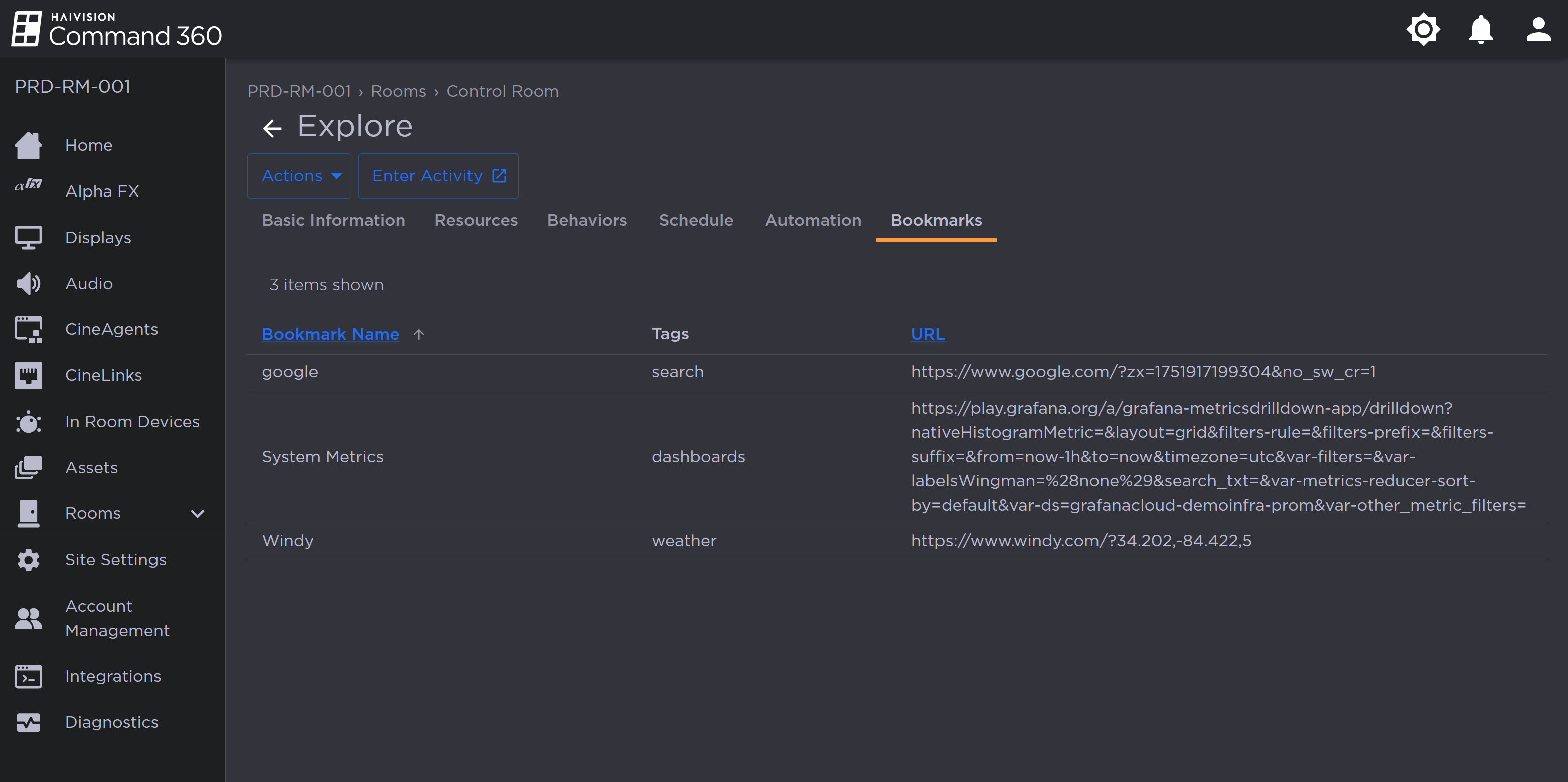The image size is (1568, 782).
Task: Click the Enter Activity button
Action: tap(438, 176)
